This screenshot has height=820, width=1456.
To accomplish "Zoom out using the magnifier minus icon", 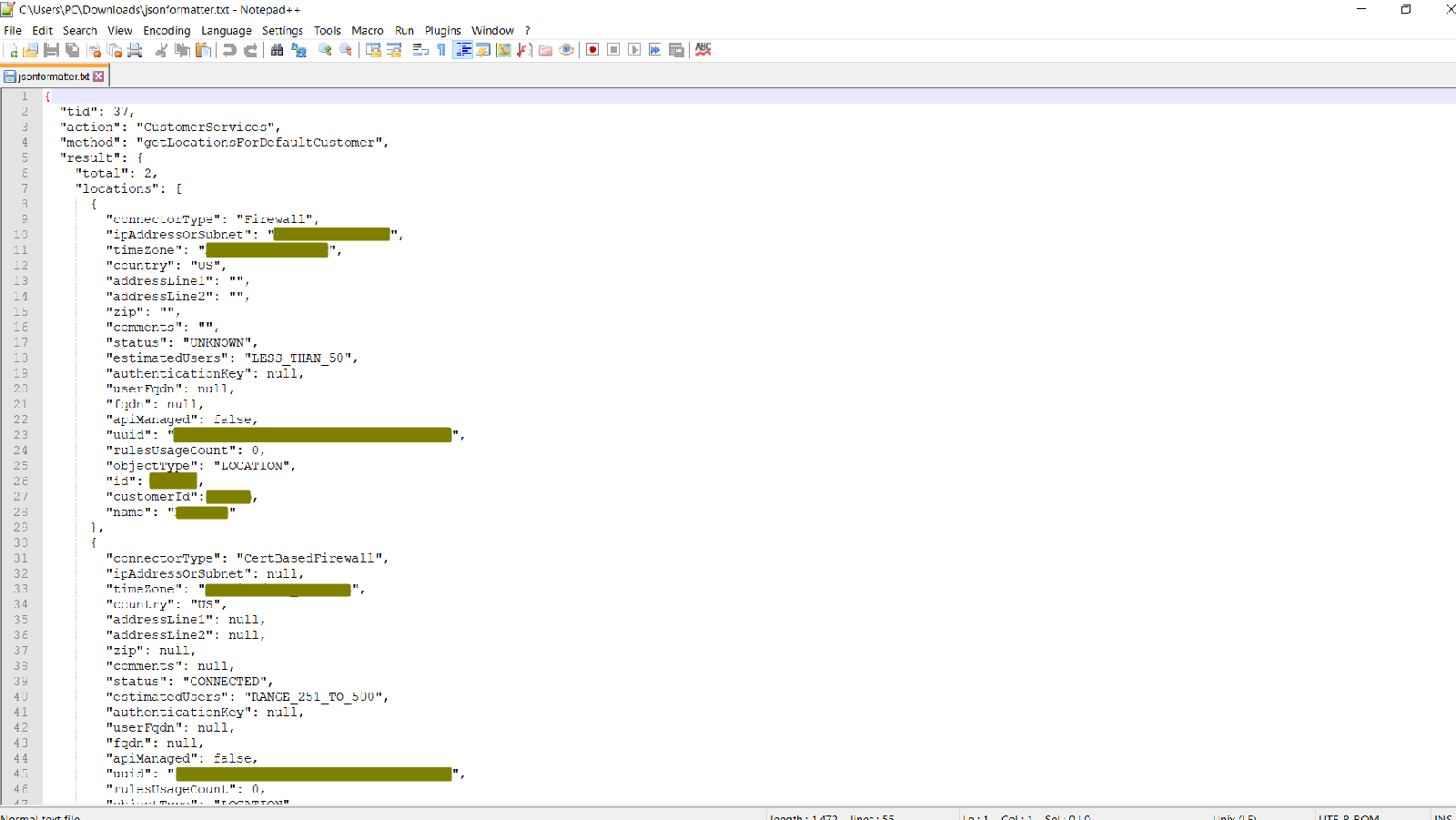I will [346, 50].
